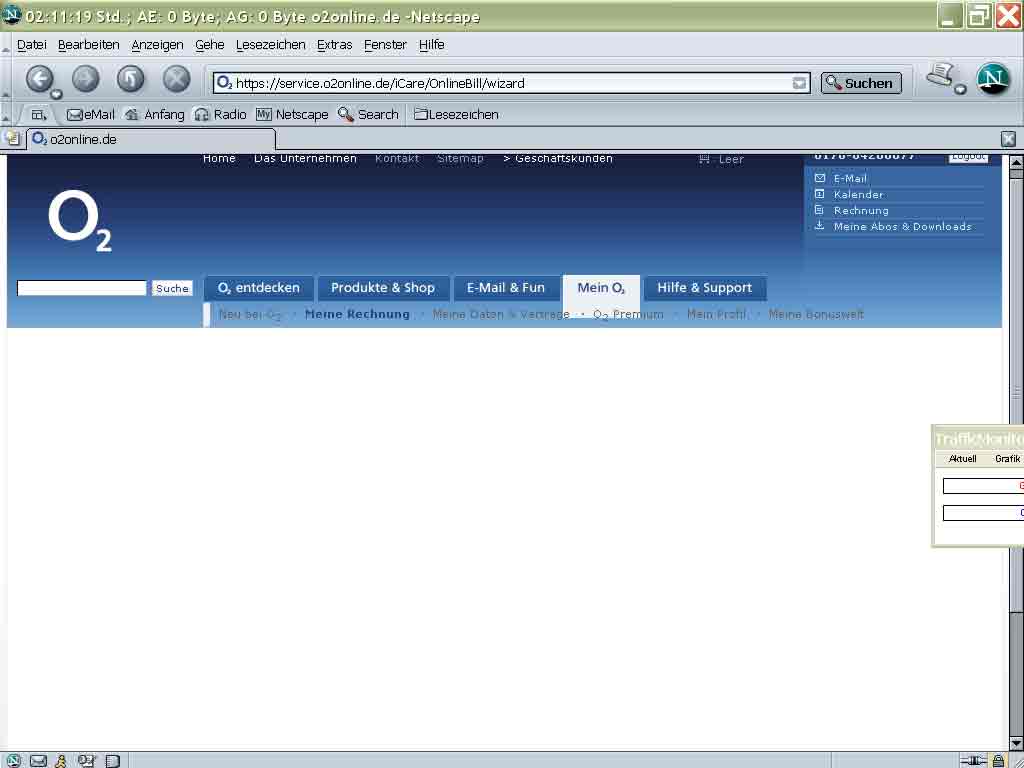1024x768 pixels.
Task: Open the Extras menu
Action: tap(334, 44)
